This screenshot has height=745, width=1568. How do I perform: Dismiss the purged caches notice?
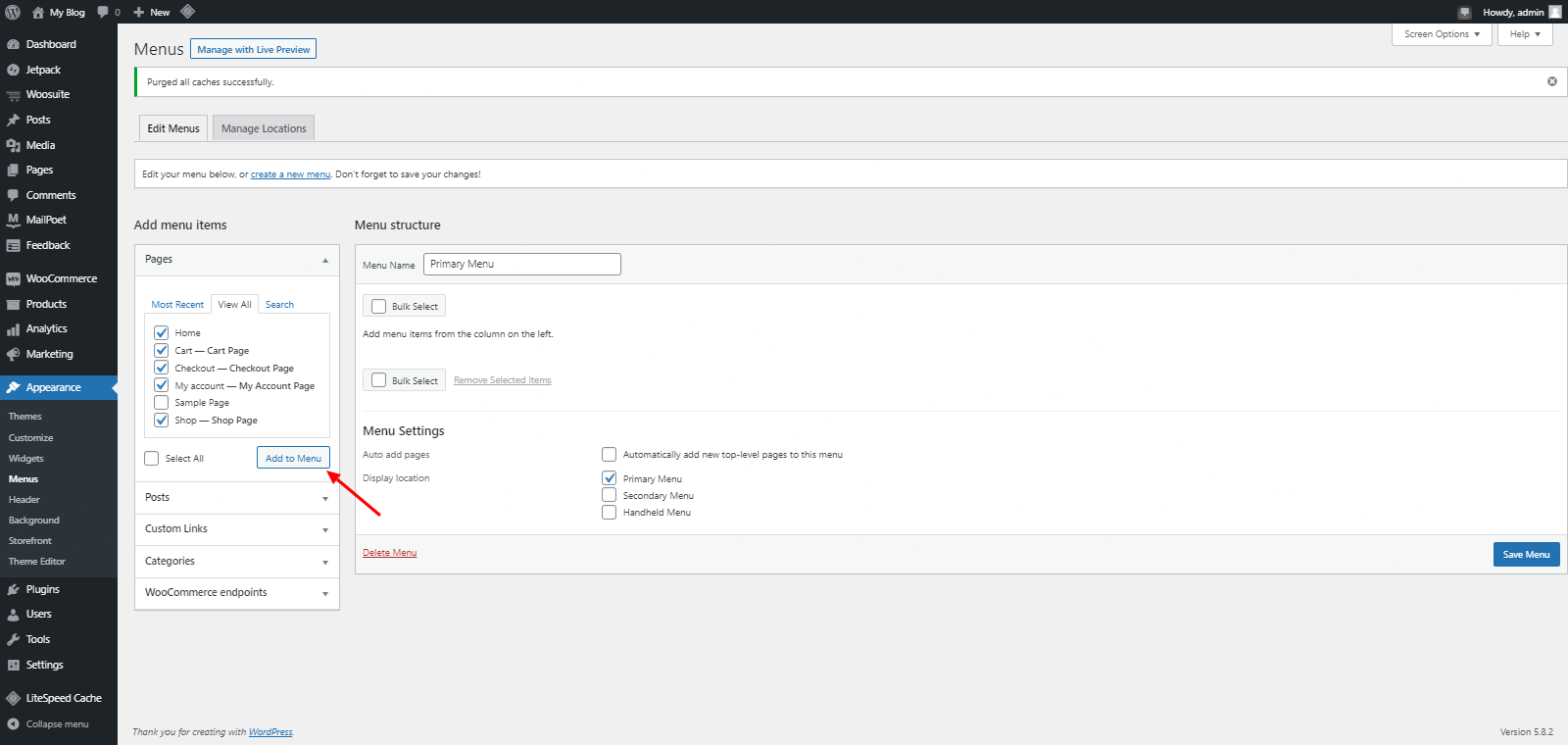(1552, 81)
